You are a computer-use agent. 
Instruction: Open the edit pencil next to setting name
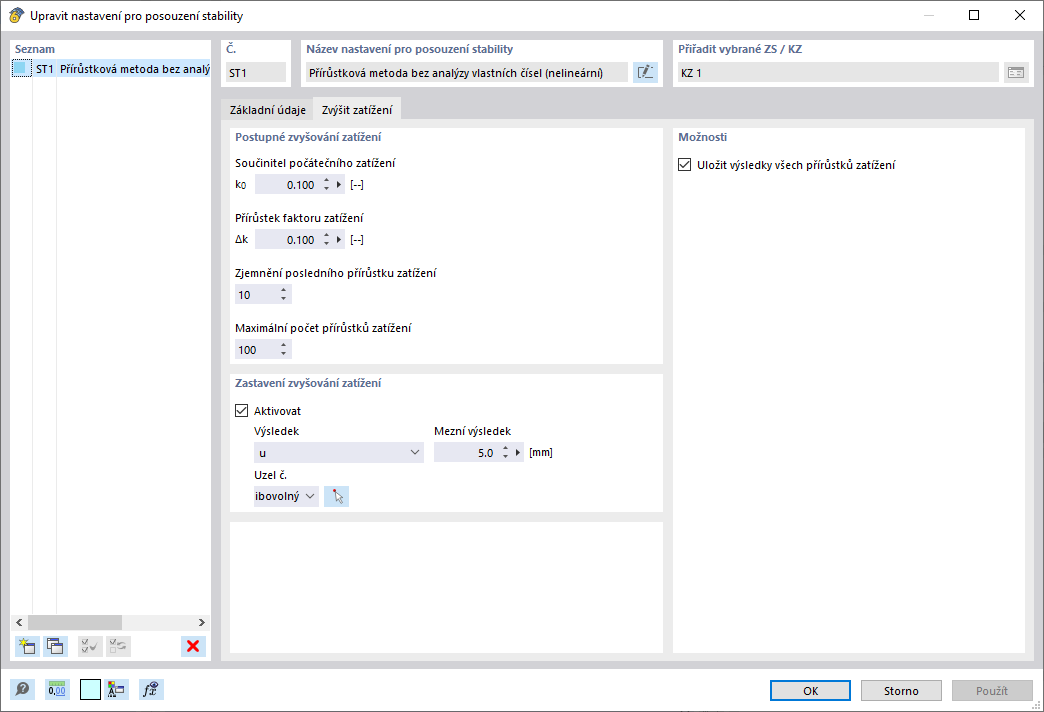[645, 71]
